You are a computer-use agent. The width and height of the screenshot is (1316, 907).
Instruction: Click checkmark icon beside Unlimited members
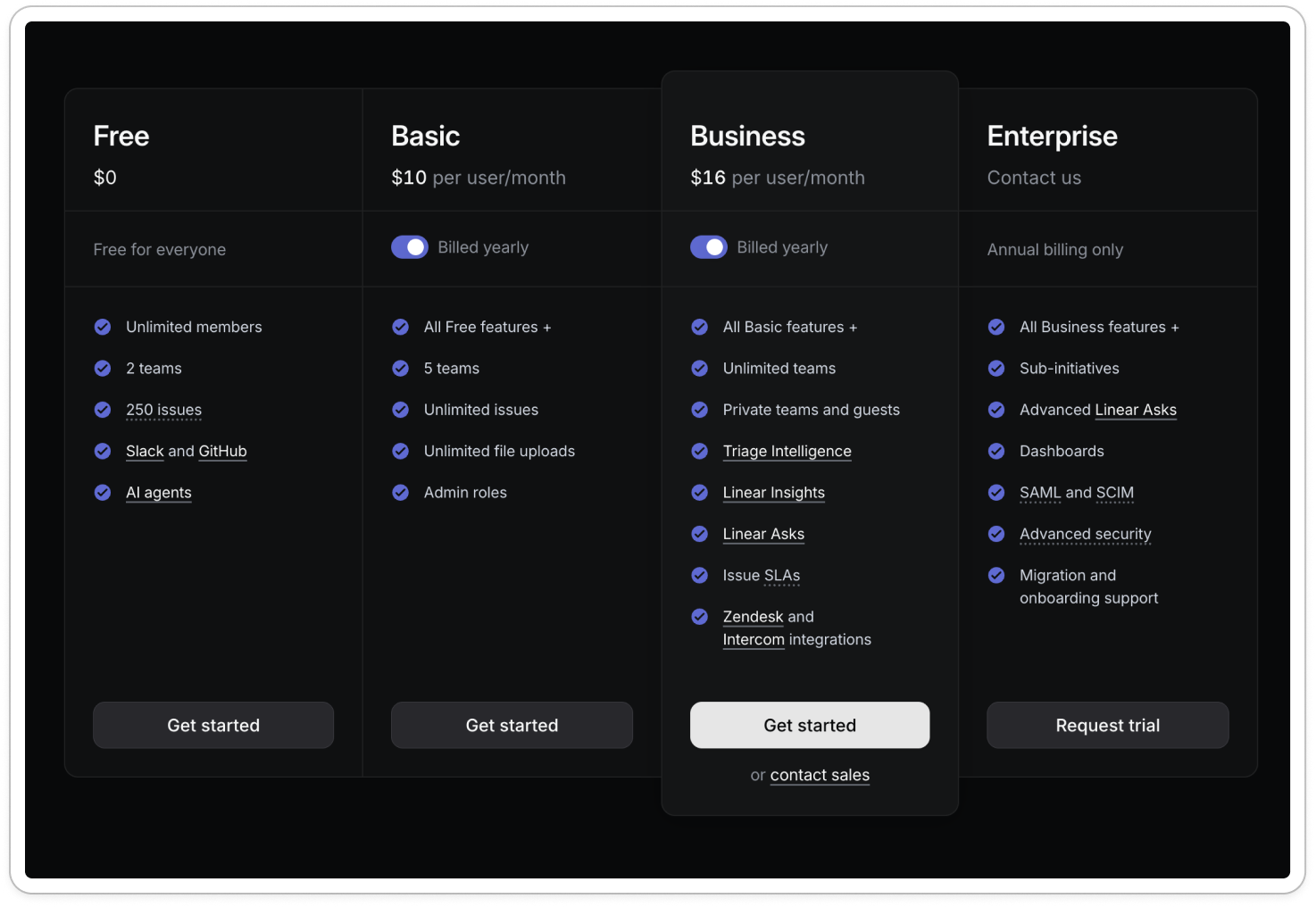point(103,327)
